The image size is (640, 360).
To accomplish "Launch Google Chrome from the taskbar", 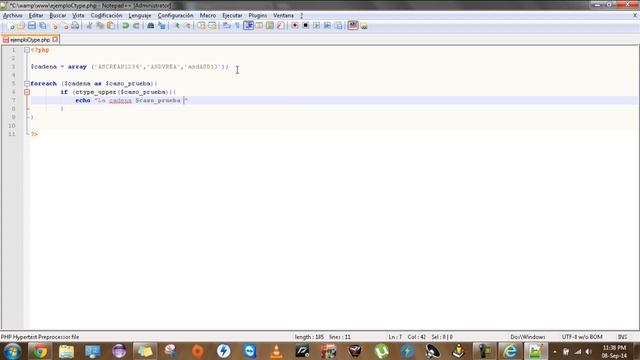I will 40,351.
